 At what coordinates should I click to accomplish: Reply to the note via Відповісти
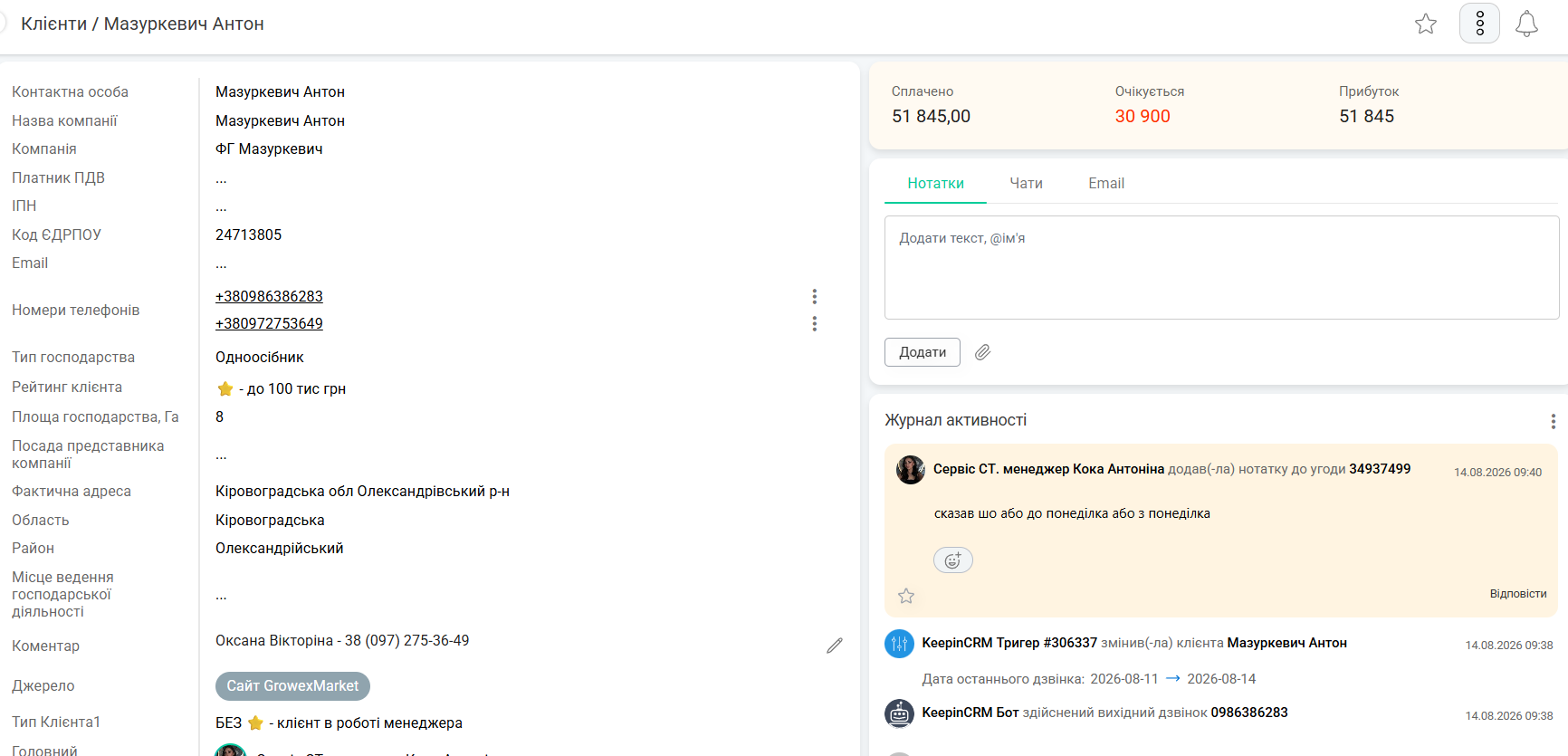coord(1518,594)
